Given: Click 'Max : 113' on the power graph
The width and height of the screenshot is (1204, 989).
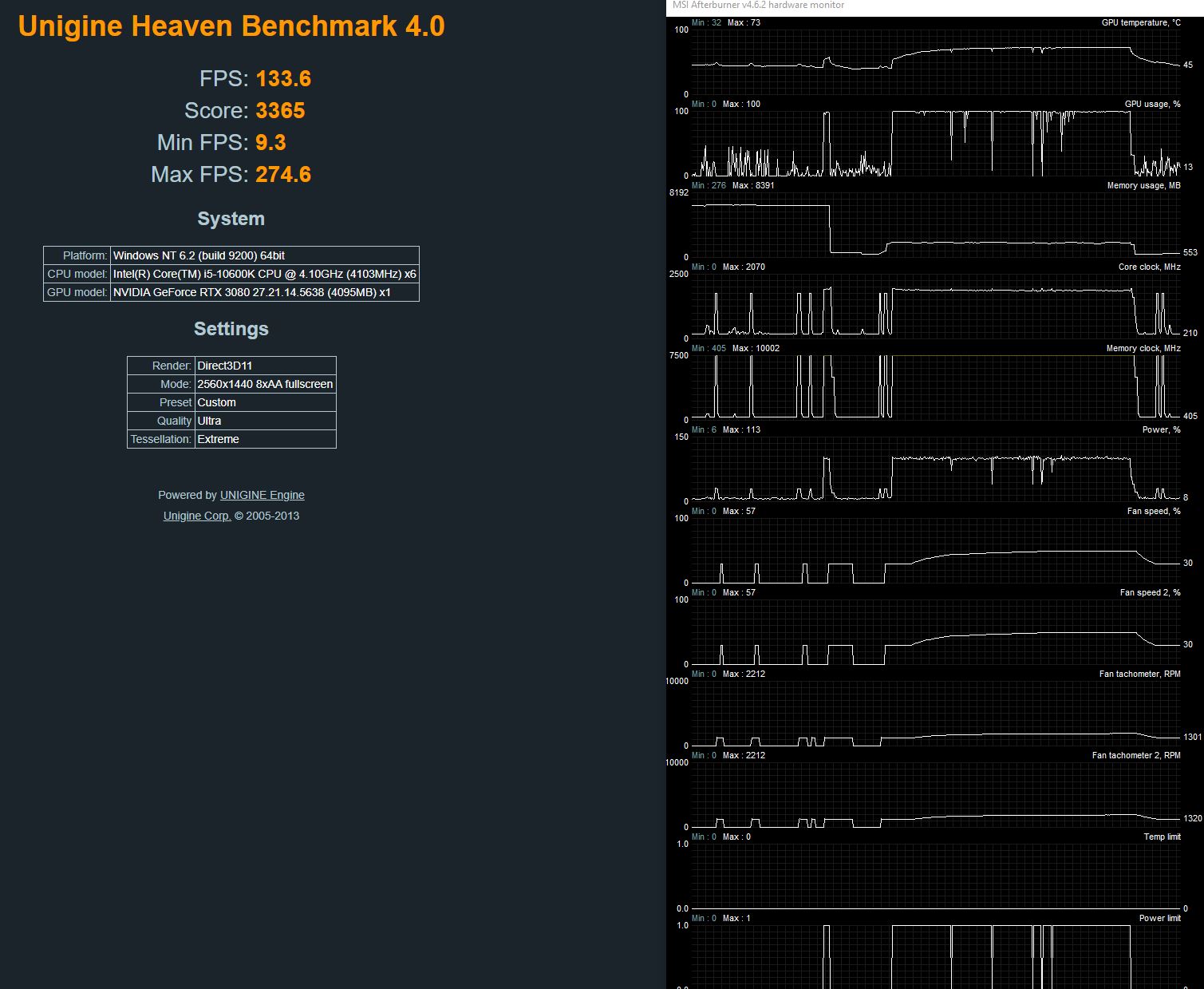Looking at the screenshot, I should coord(741,429).
